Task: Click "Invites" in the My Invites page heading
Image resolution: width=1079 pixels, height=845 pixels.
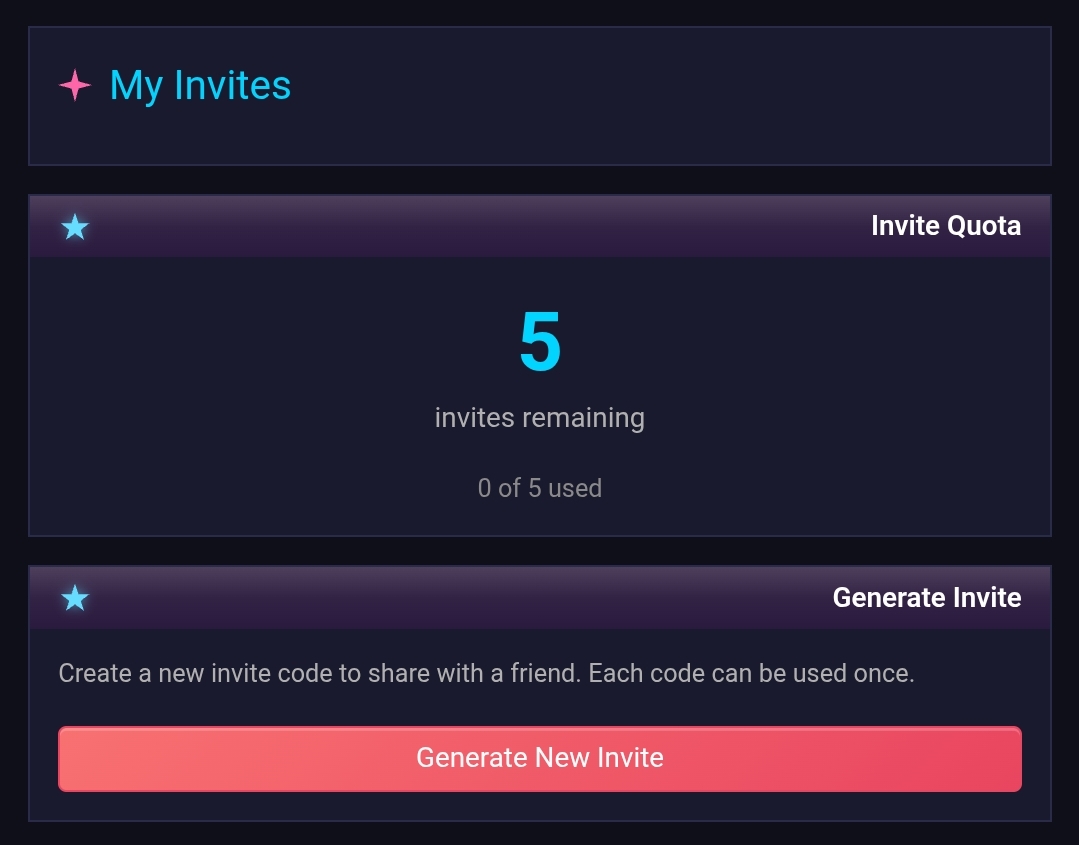Action: [232, 86]
